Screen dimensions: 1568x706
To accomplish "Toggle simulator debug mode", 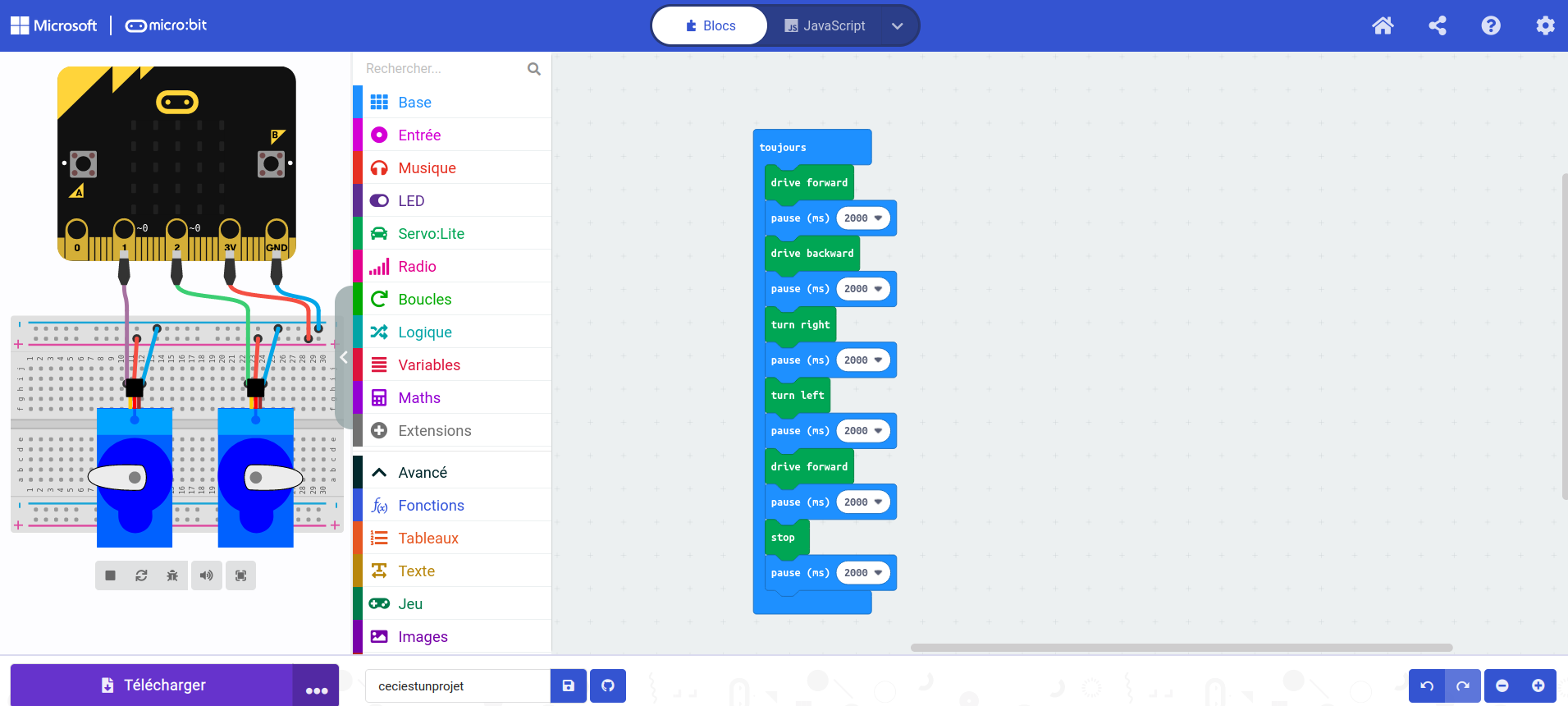I will [172, 575].
